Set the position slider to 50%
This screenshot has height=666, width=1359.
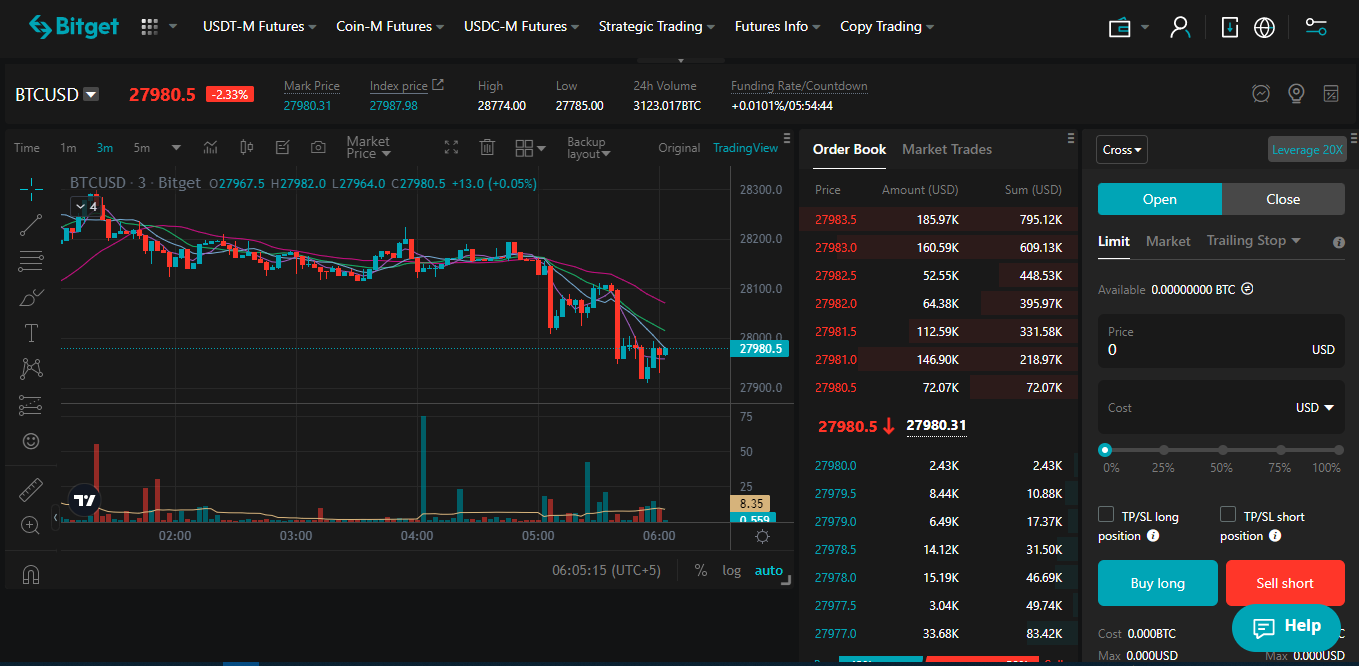tap(1221, 451)
